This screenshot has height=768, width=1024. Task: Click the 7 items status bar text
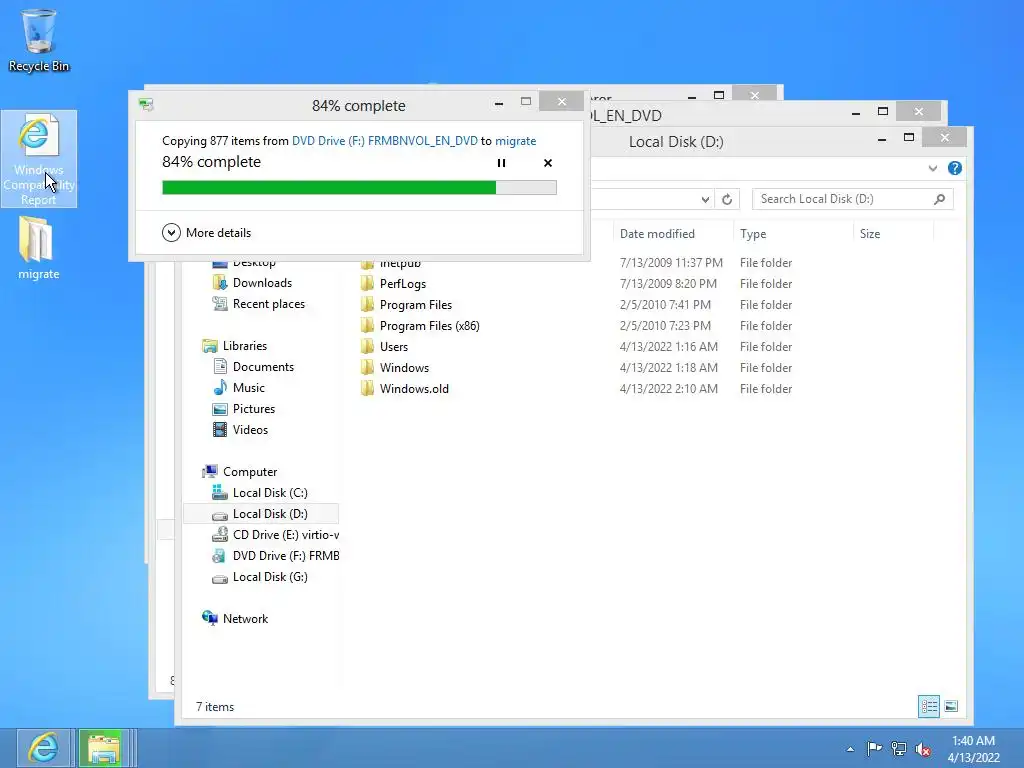215,707
